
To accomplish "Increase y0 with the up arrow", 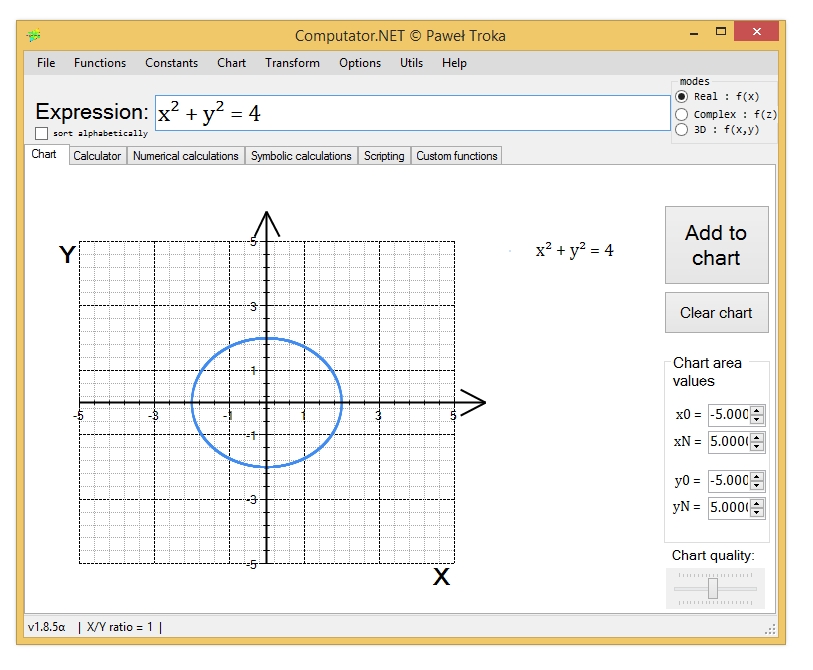I will (758, 476).
